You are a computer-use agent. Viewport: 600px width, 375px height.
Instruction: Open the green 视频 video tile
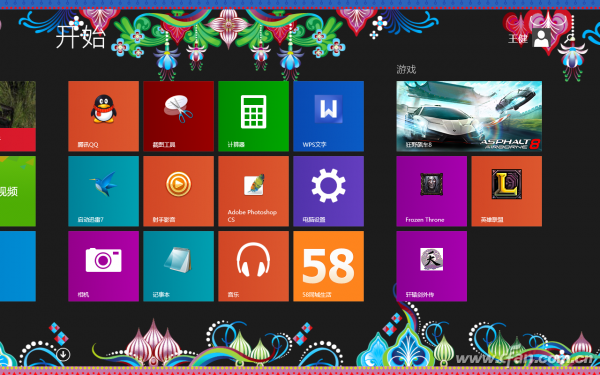tap(18, 191)
